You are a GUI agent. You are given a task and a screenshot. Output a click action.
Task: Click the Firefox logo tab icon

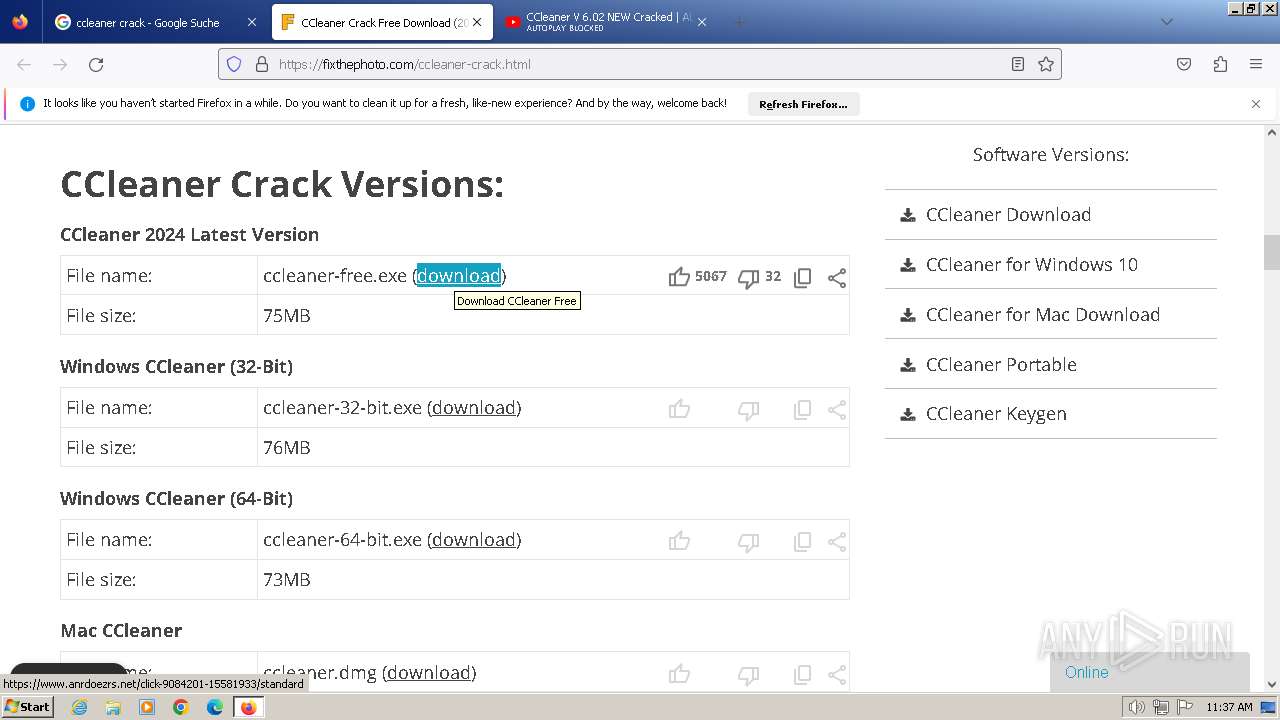20,22
